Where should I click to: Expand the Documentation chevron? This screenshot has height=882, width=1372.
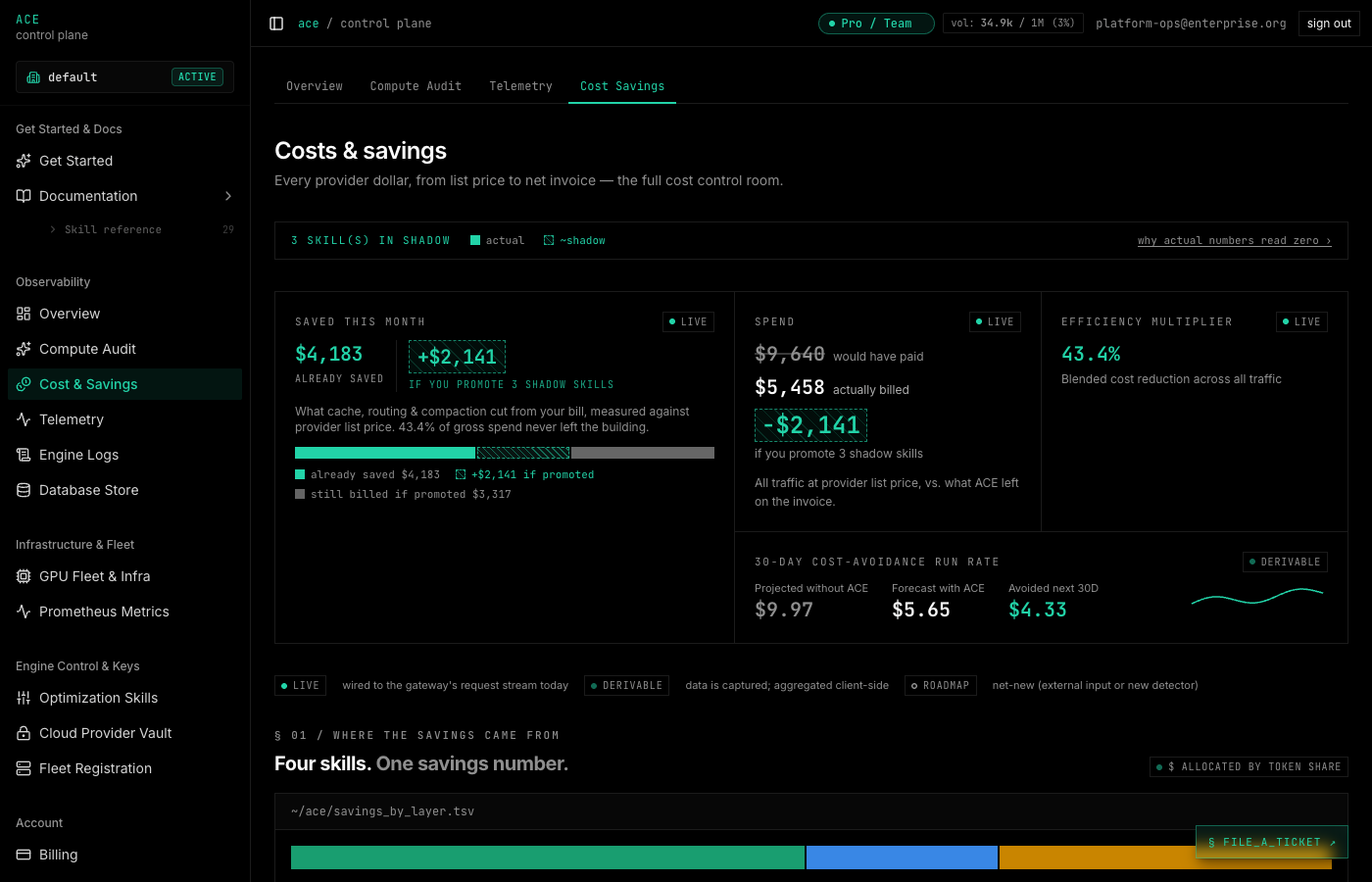[228, 196]
